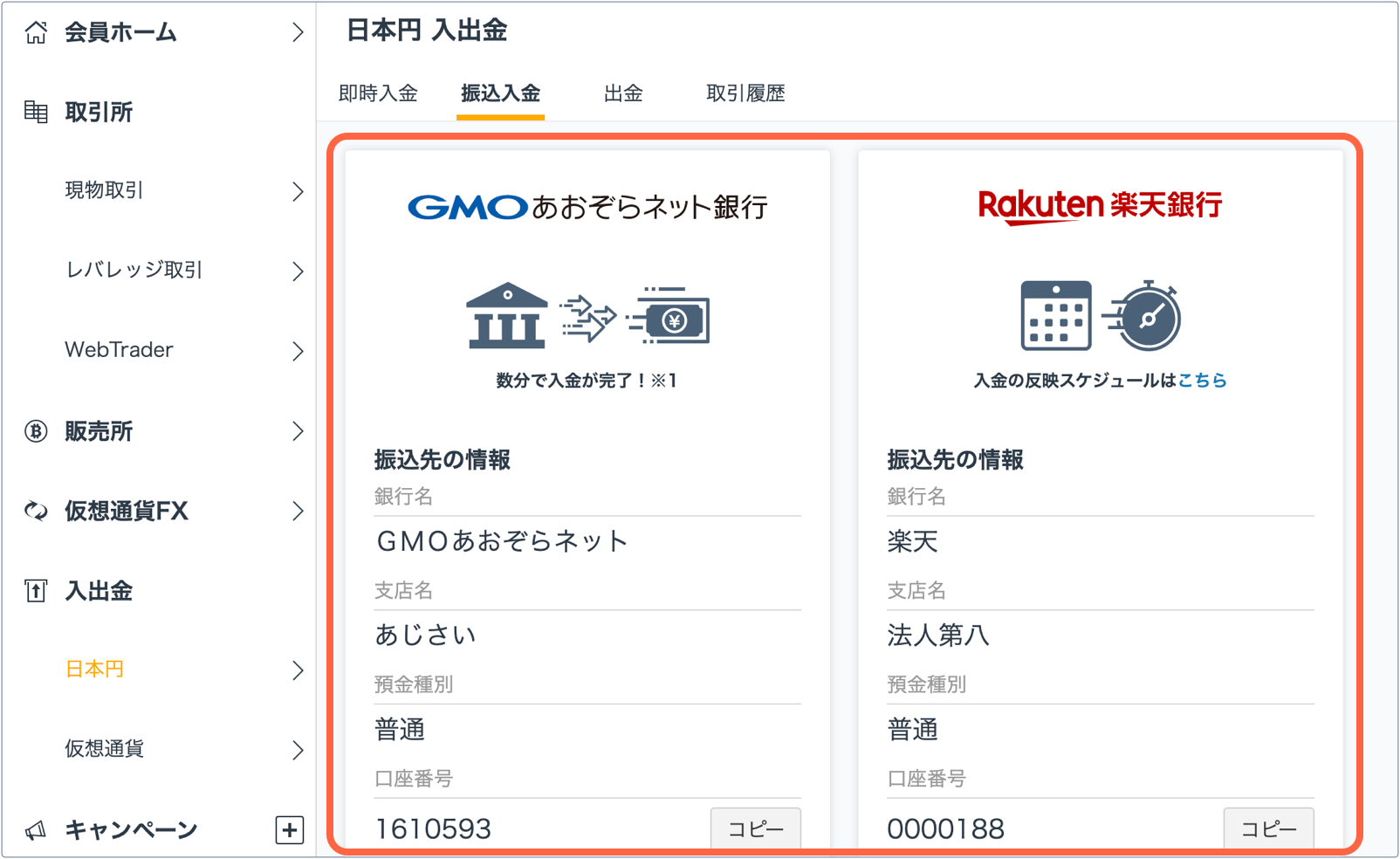Click the megaphone icon beside キャンペーン

coord(36,829)
